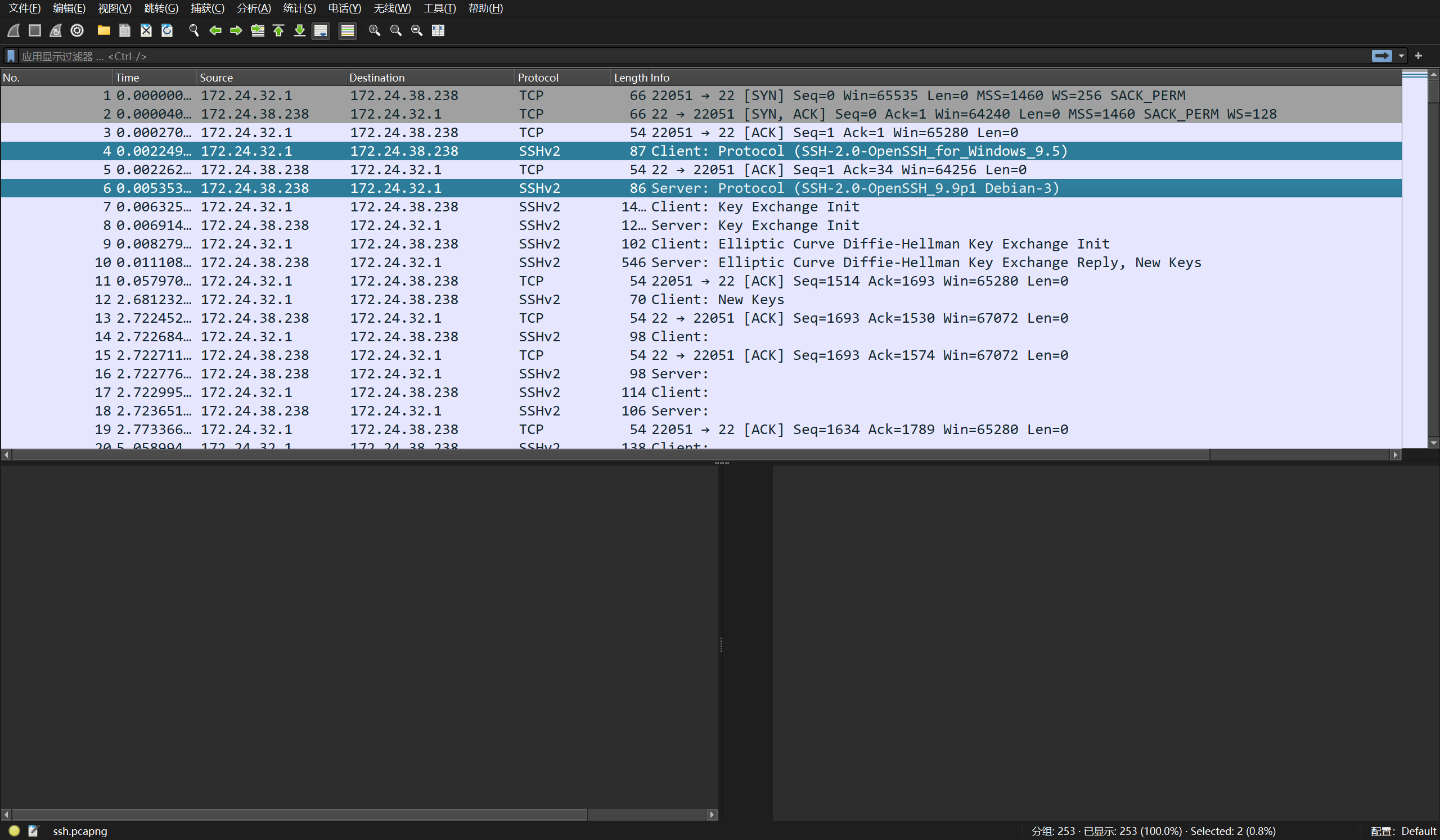Click resize columns to fit icon
Screen dimensions: 1440x840
(438, 30)
